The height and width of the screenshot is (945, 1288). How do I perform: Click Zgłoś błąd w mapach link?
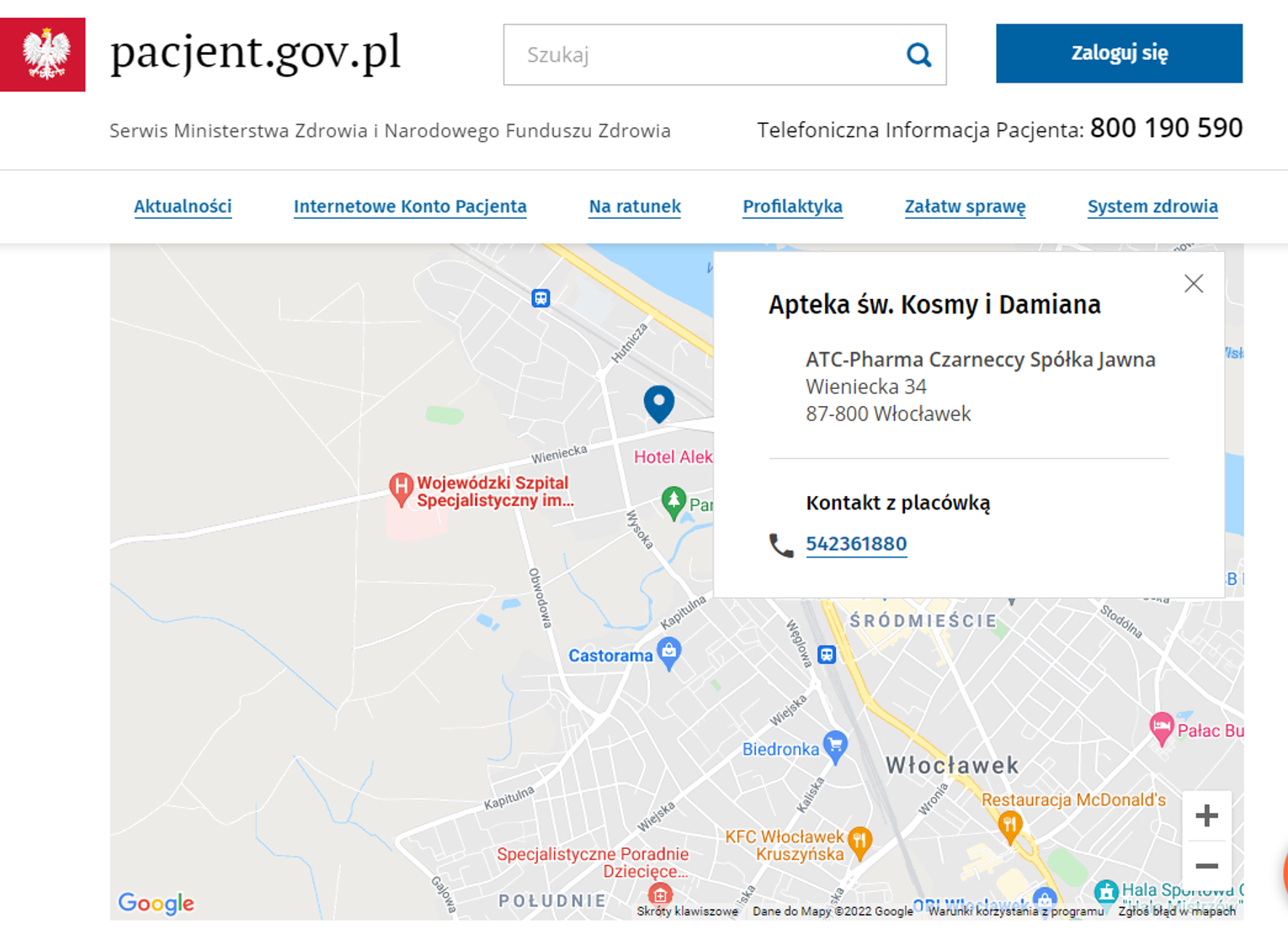pyautogui.click(x=1177, y=911)
